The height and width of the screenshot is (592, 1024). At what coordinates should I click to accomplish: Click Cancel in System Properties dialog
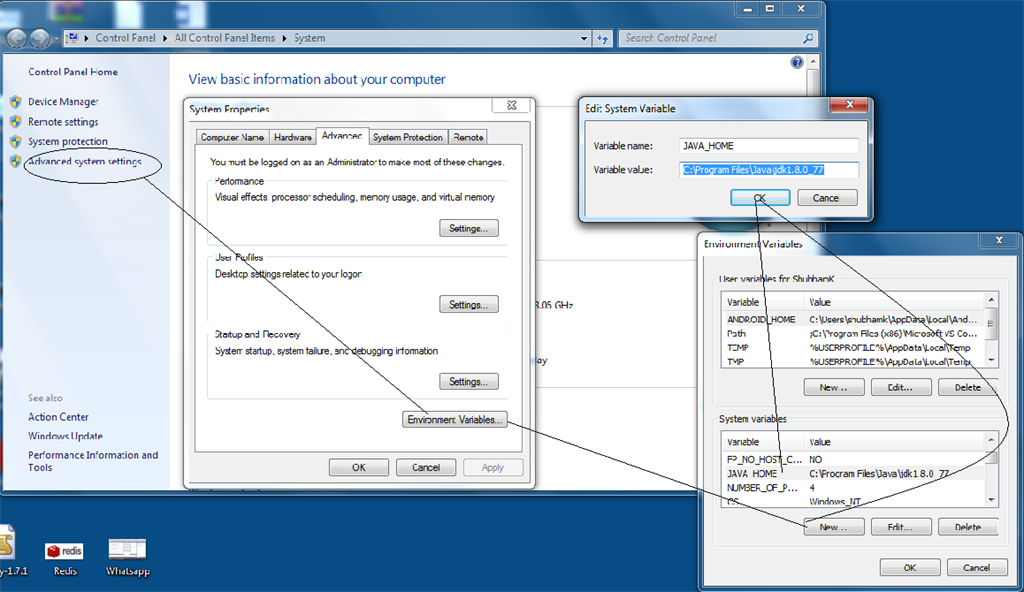point(426,467)
